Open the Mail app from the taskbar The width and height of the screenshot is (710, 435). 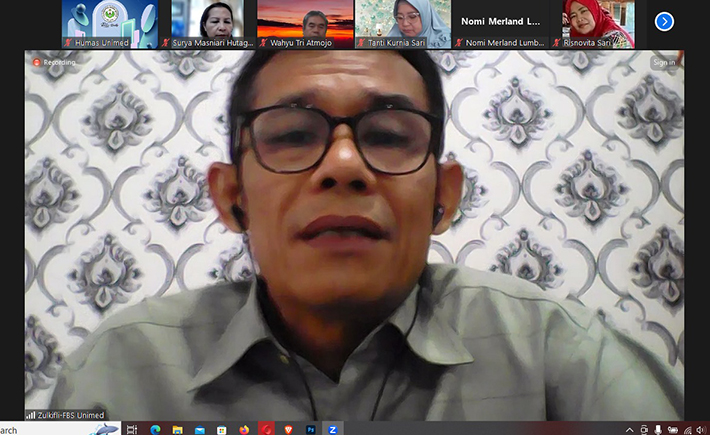[199, 429]
